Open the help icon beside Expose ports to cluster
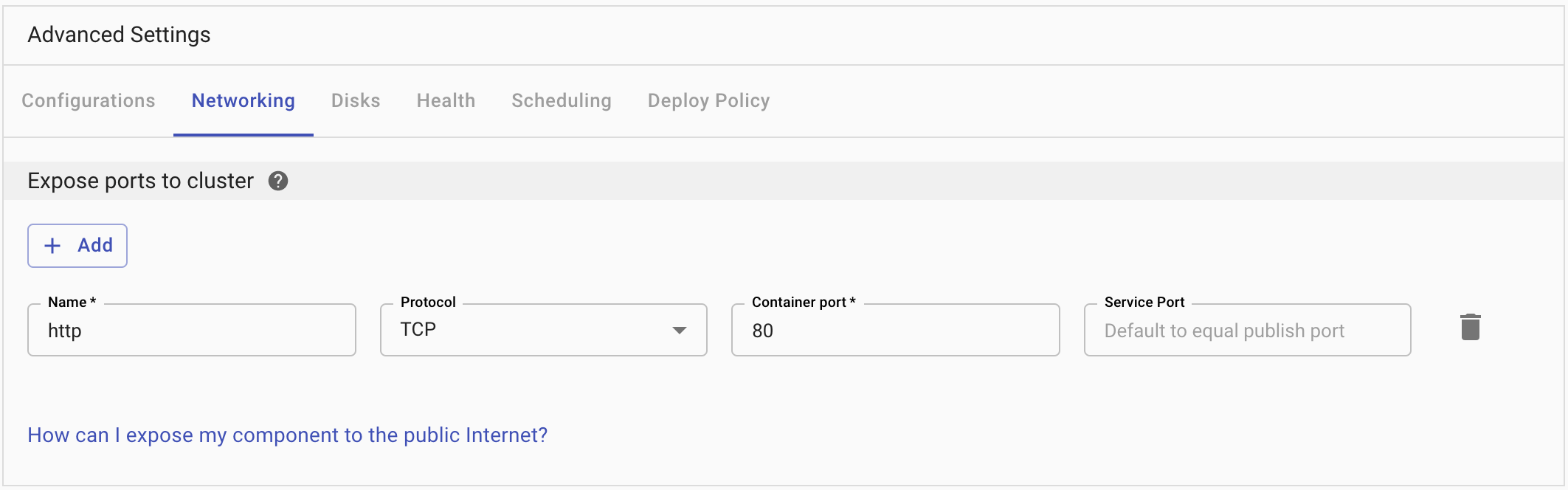The image size is (1568, 490). pyautogui.click(x=278, y=181)
